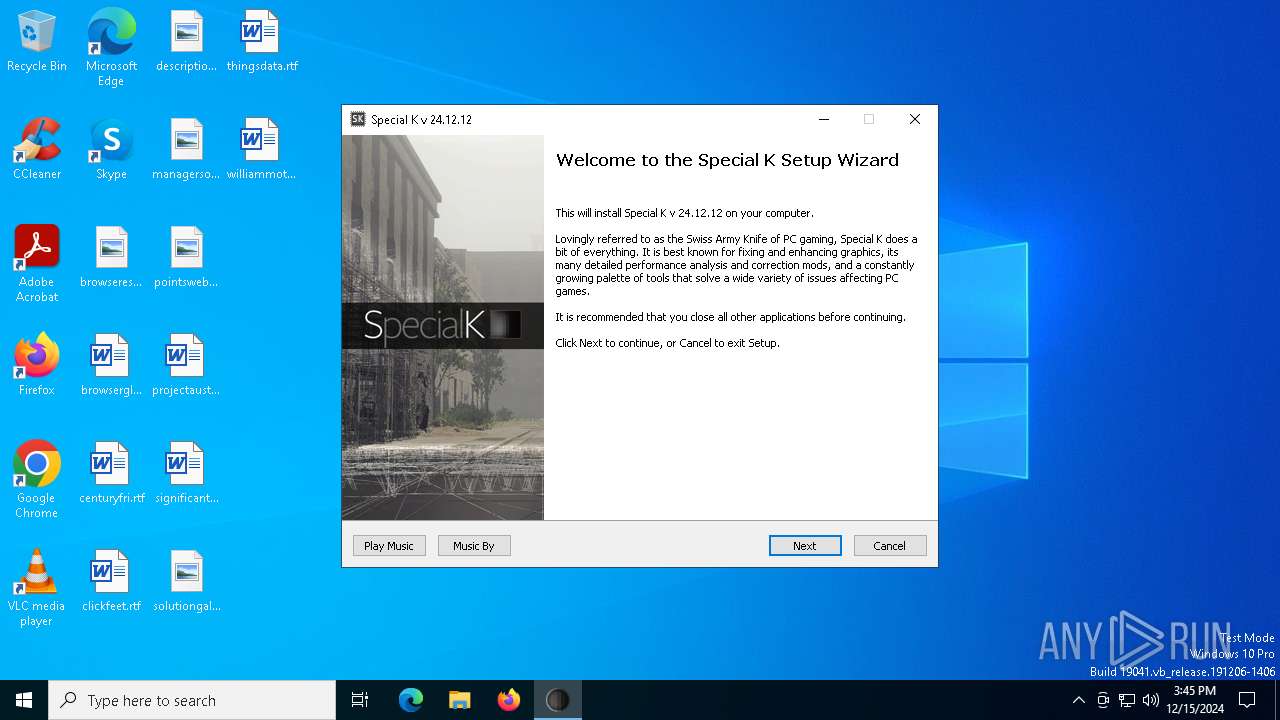The width and height of the screenshot is (1280, 720).
Task: Show hidden system tray icons
Action: [x=1078, y=700]
